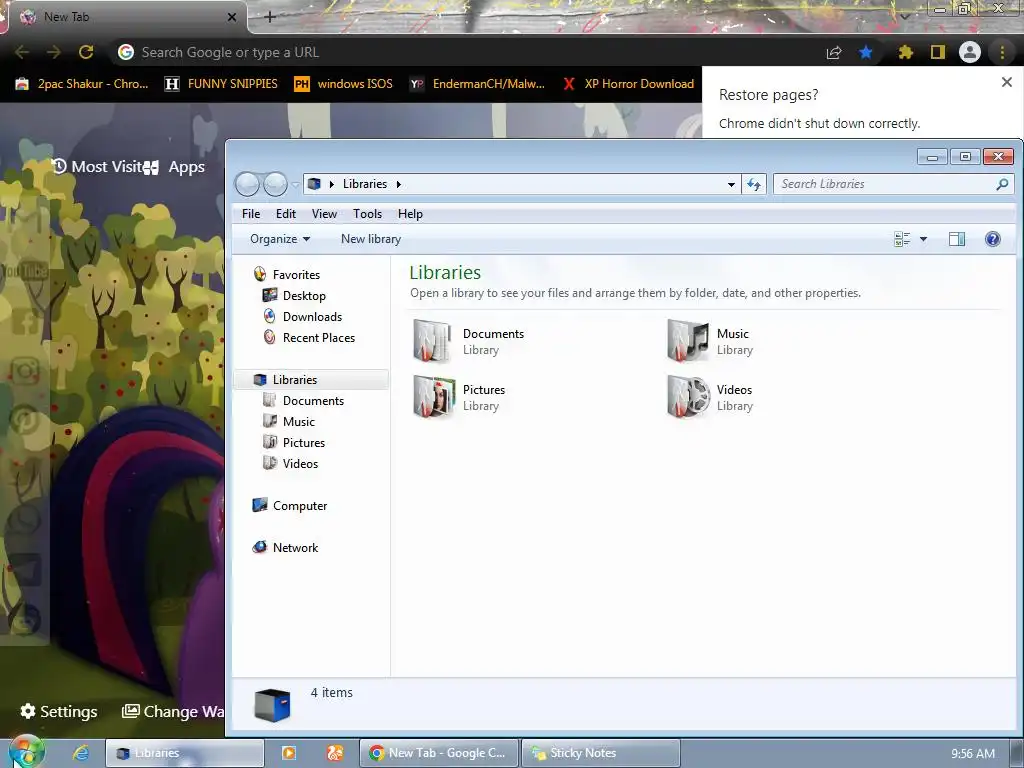This screenshot has height=768, width=1024.
Task: Select Computer in the navigation pane
Action: (300, 505)
